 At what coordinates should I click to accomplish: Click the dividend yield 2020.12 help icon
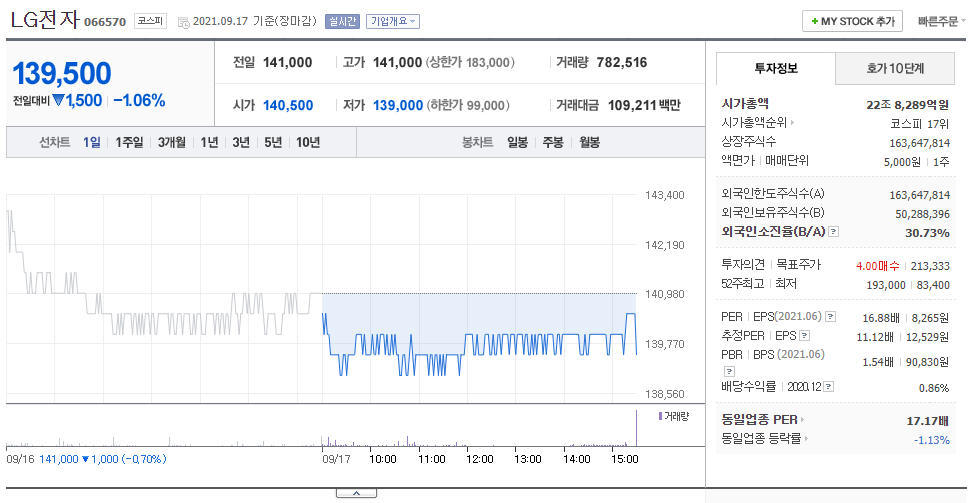[x=829, y=387]
